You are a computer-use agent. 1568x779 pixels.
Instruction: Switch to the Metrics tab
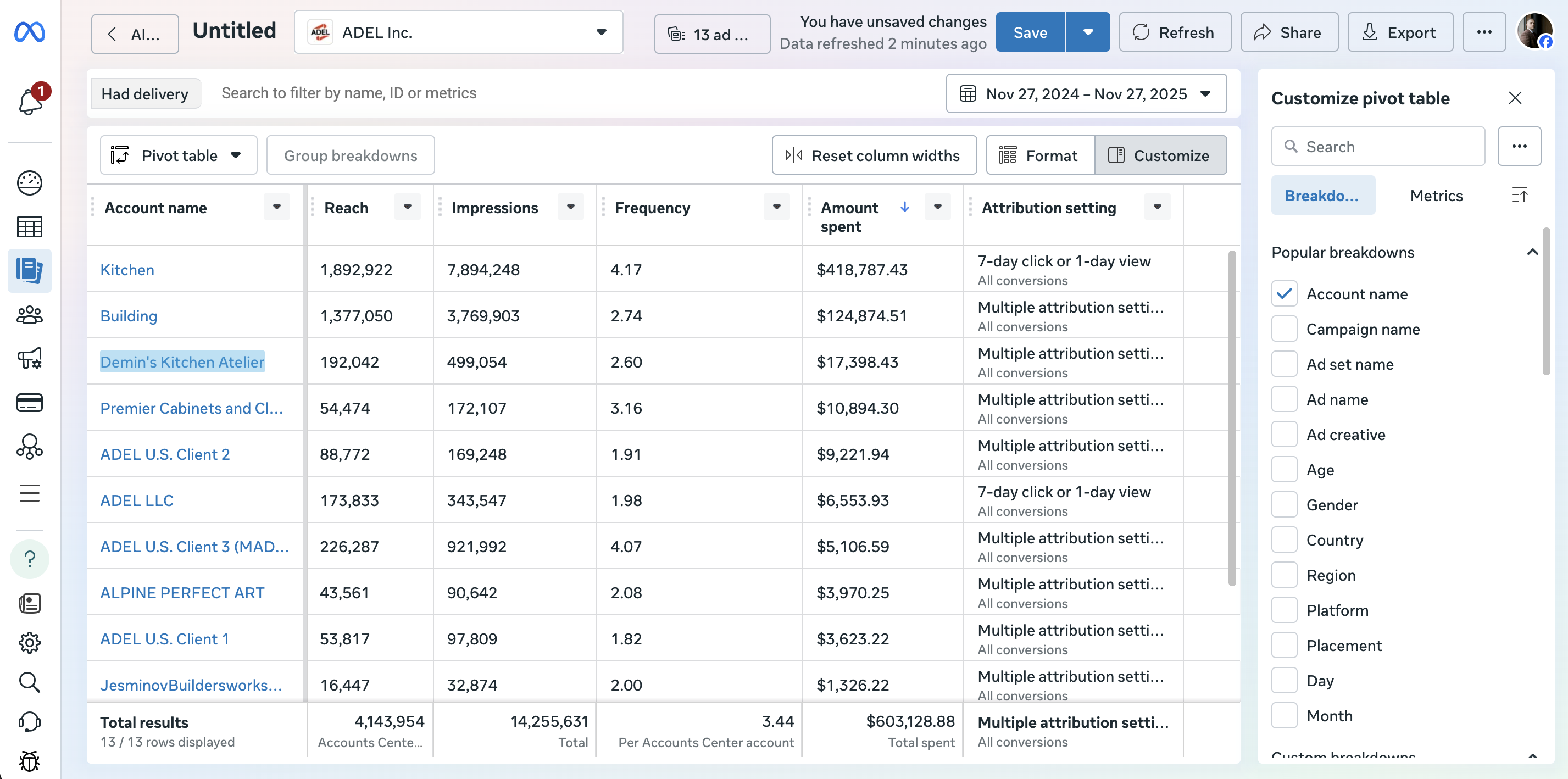pyautogui.click(x=1436, y=196)
